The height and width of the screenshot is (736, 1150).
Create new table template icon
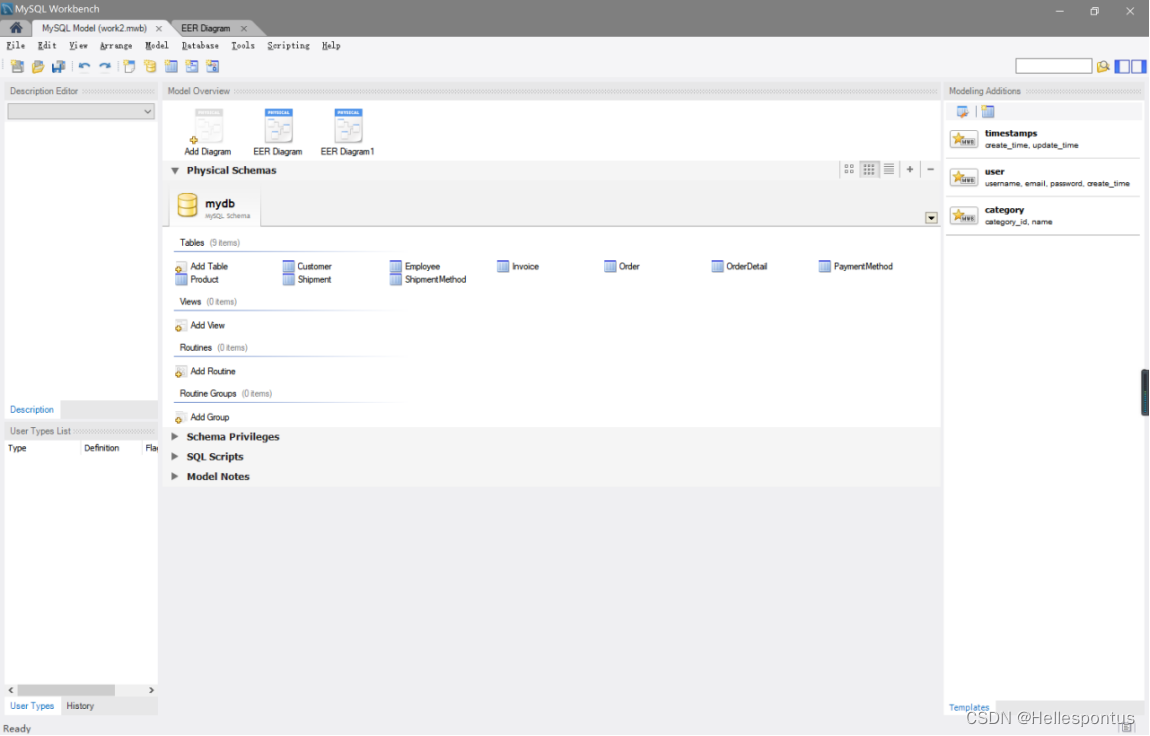click(988, 111)
